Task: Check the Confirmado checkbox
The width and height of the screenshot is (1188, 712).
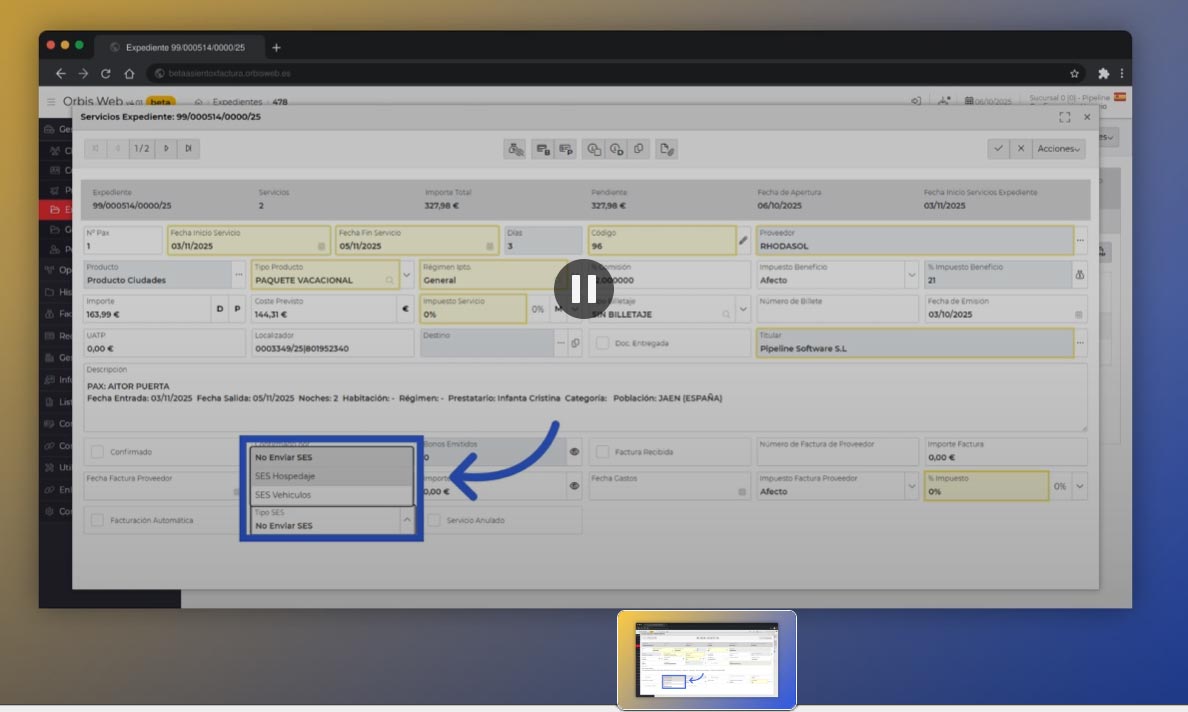Action: tap(97, 452)
